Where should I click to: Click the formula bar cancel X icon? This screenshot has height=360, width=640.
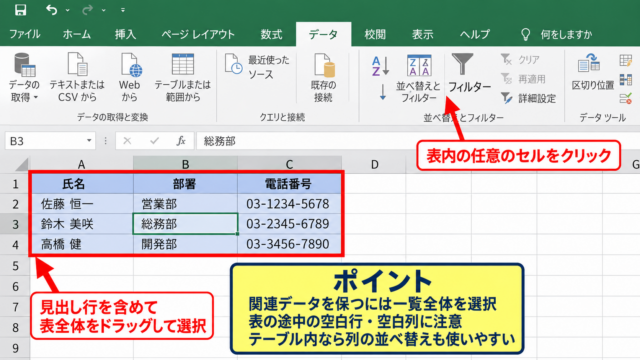[127, 141]
